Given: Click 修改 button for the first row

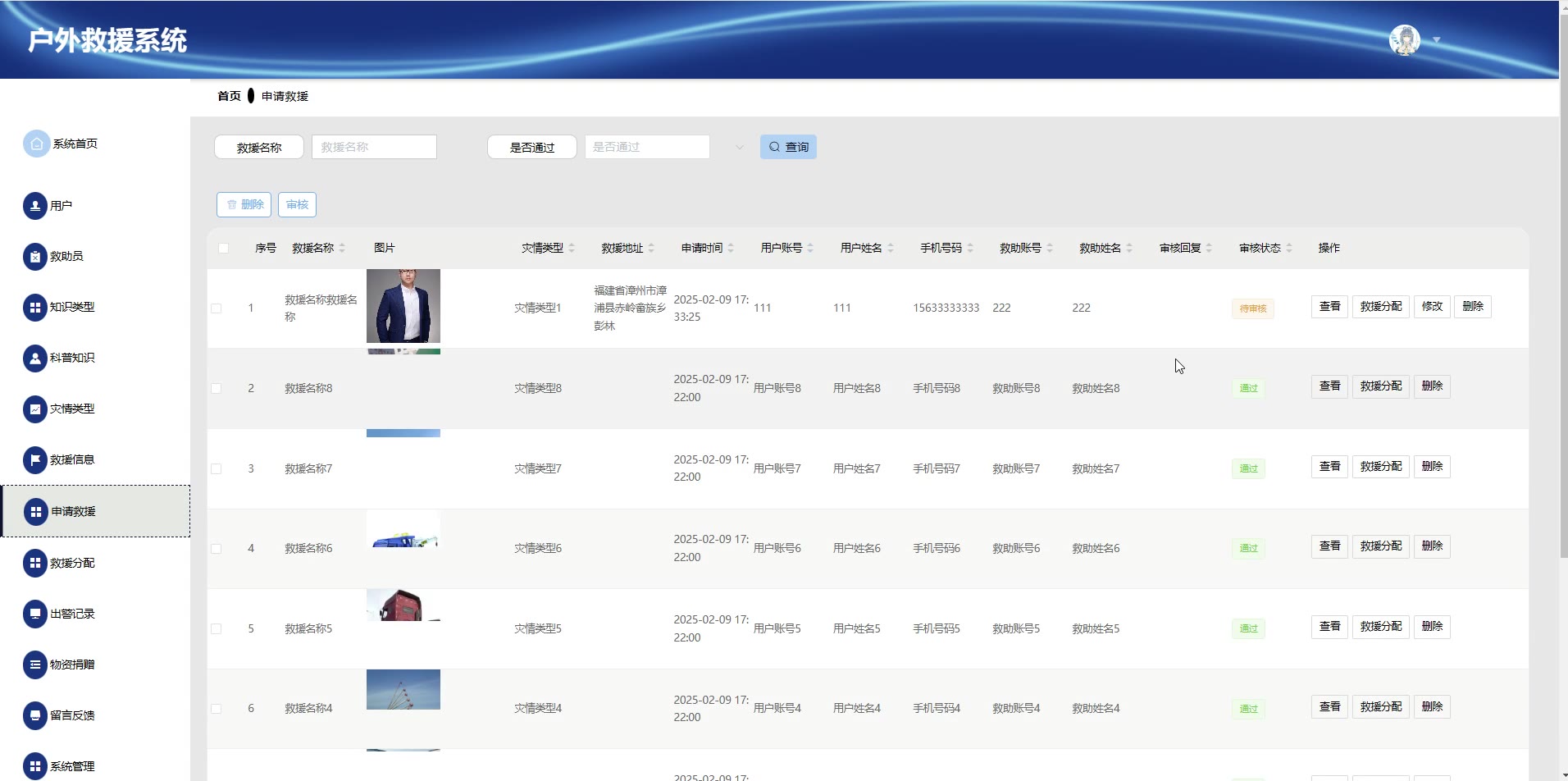Looking at the screenshot, I should click(x=1432, y=307).
